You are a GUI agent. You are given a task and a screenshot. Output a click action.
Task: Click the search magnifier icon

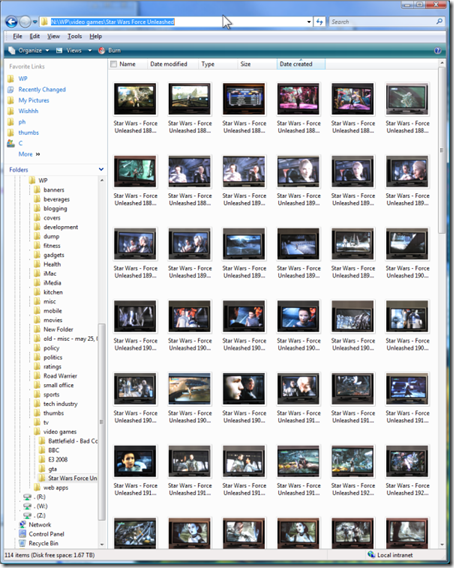(440, 21)
